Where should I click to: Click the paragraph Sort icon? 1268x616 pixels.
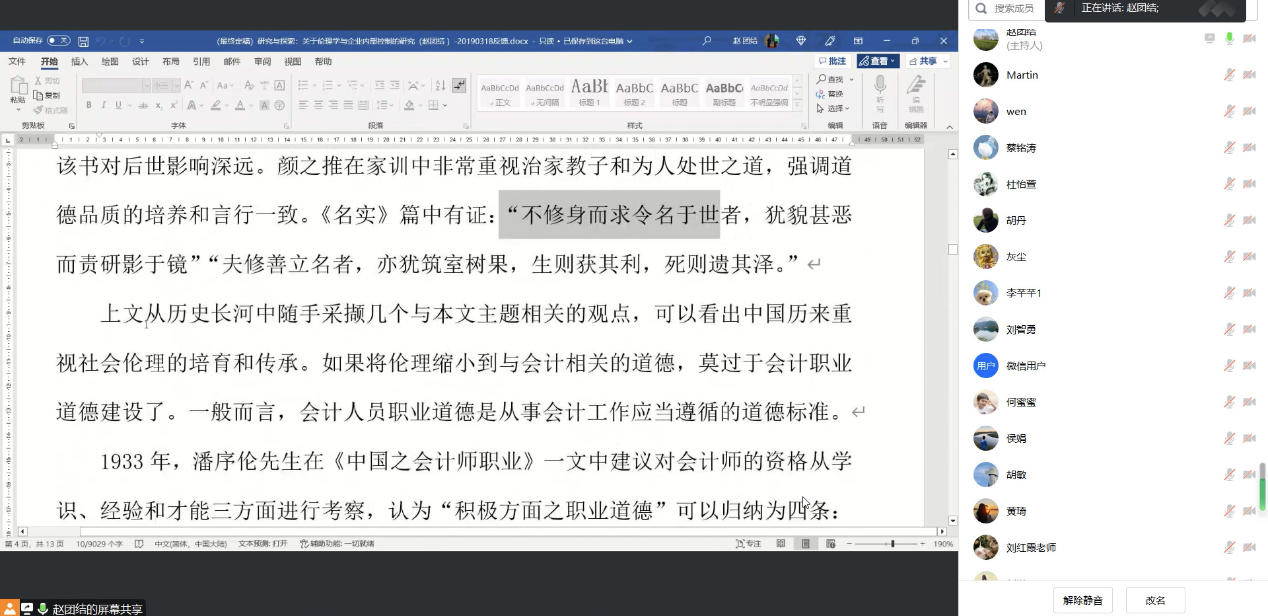[442, 86]
